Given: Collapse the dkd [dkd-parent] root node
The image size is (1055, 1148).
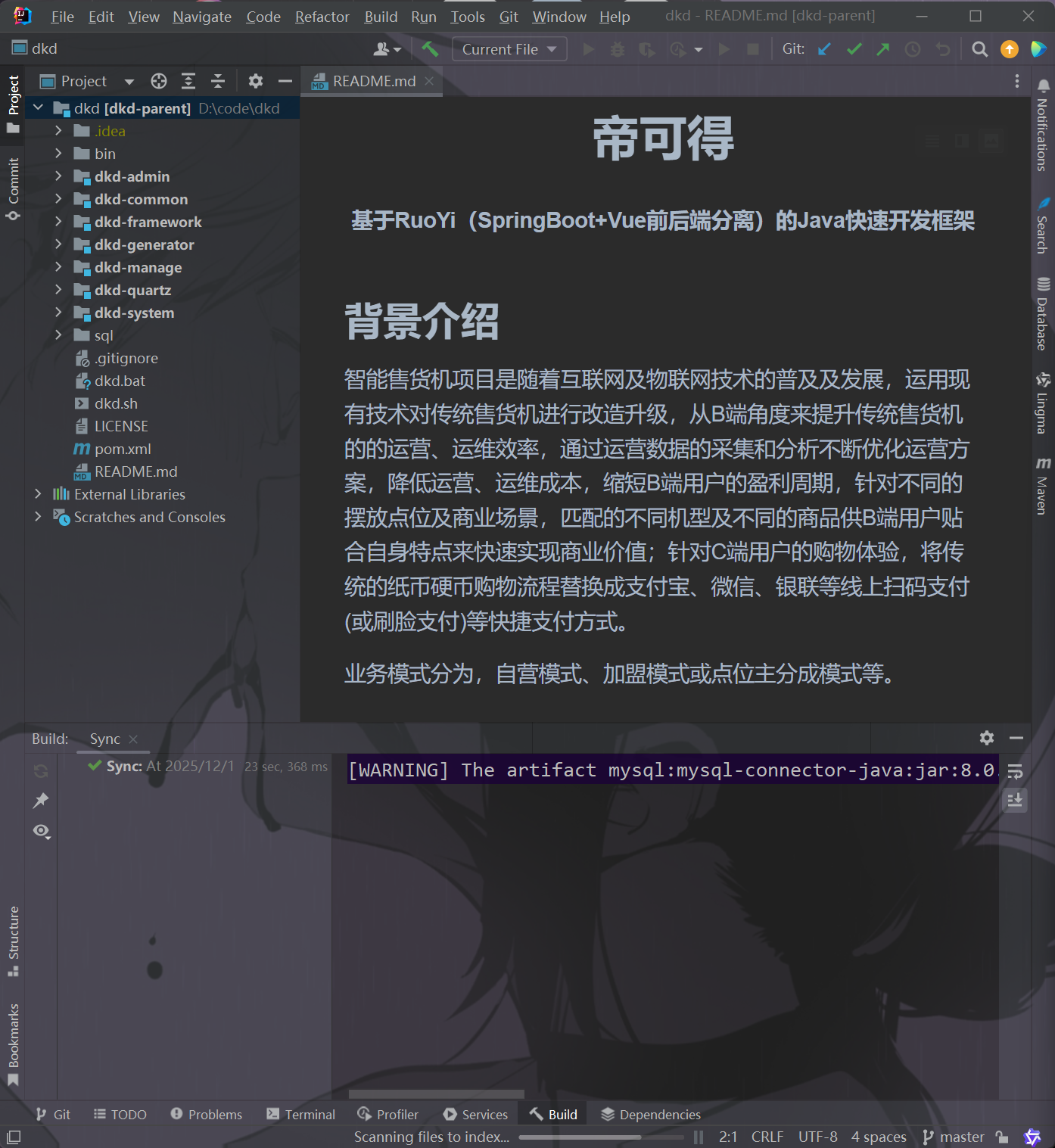Looking at the screenshot, I should click(x=39, y=107).
